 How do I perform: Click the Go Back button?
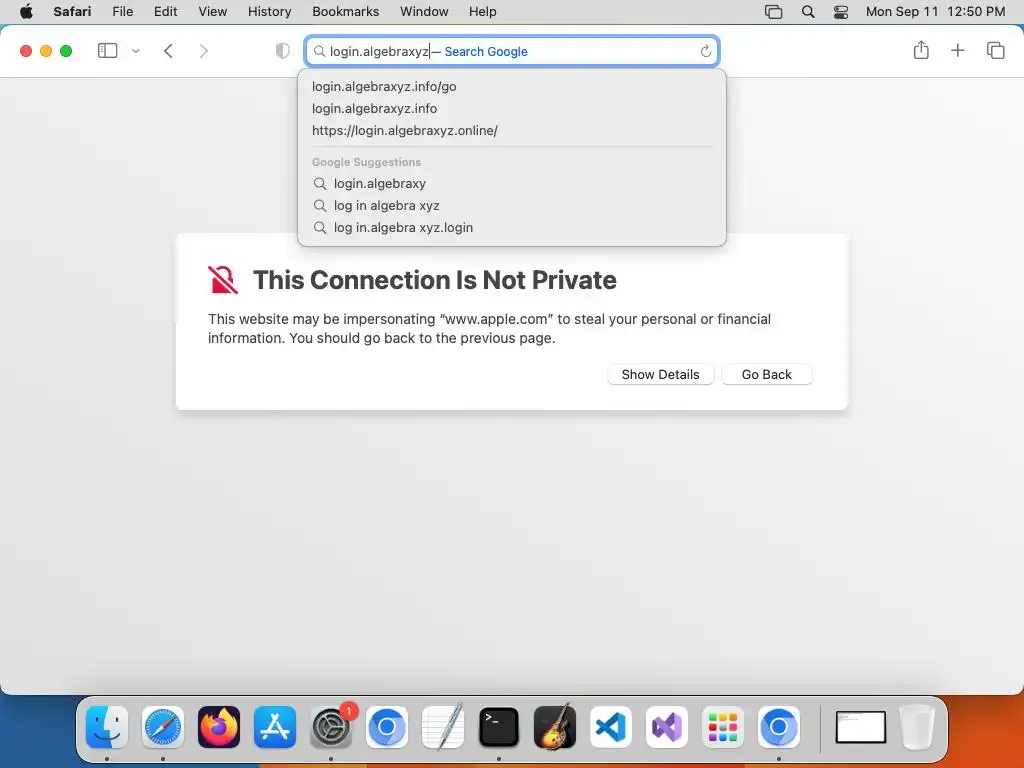click(767, 374)
